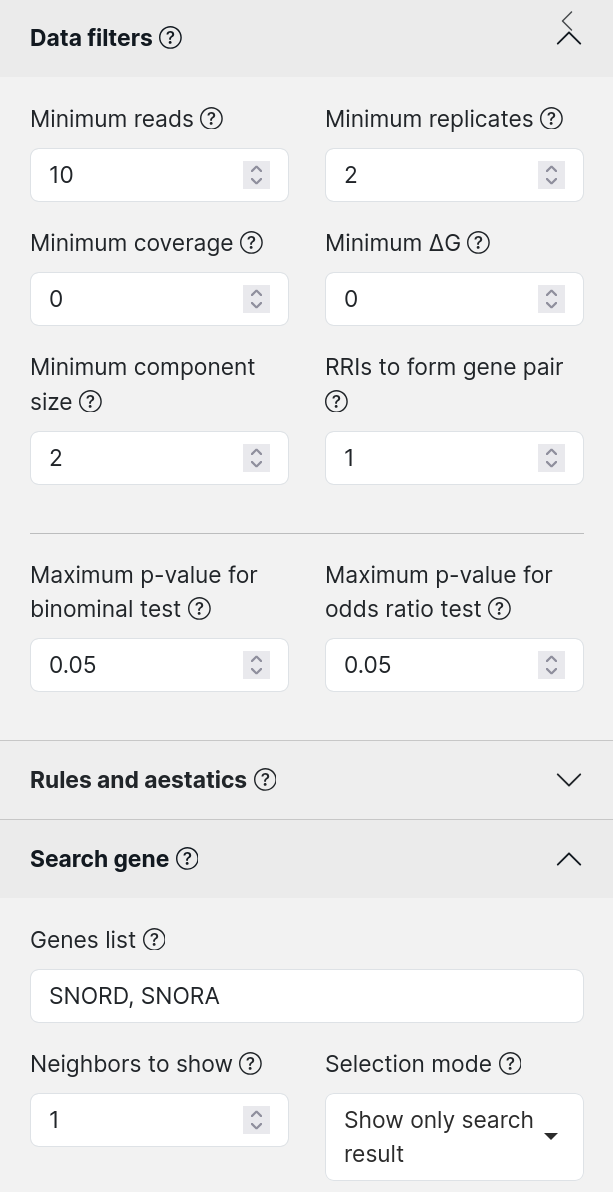Click the Neighbors to show help icon
613x1192 pixels.
(251, 1064)
